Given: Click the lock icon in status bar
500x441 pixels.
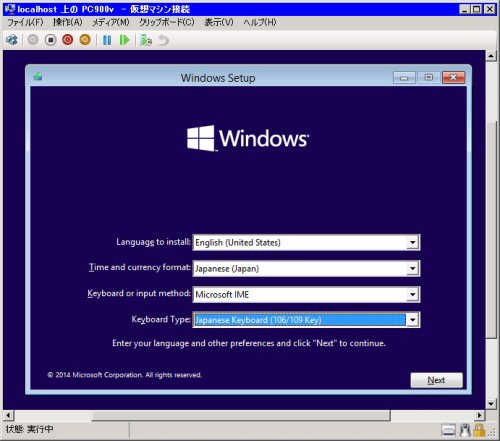Looking at the screenshot, I should pyautogui.click(x=479, y=430).
